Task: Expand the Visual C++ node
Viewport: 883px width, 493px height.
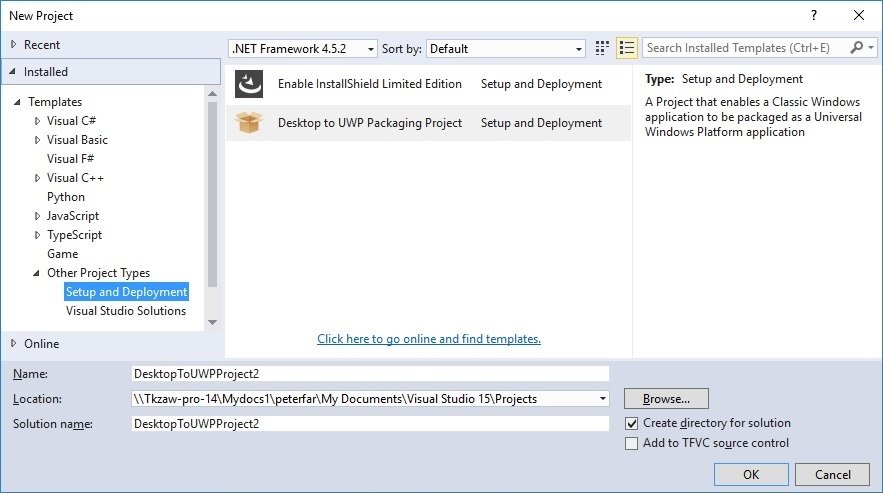Action: click(37, 178)
